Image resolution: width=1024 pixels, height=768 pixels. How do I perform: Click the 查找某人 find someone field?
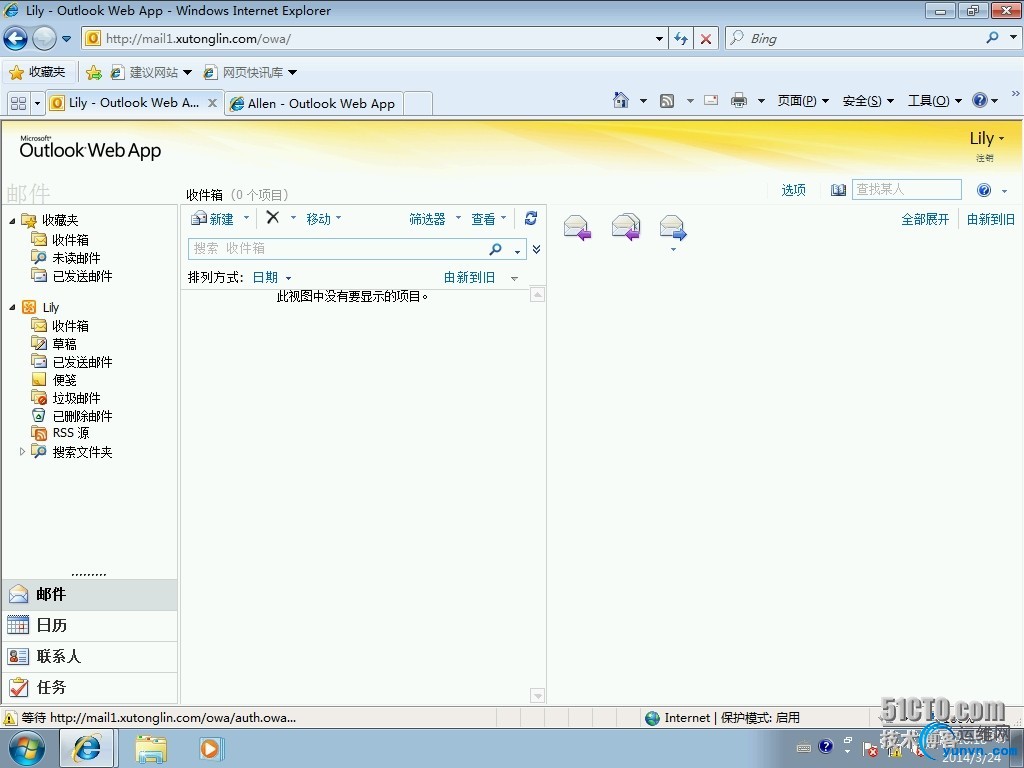(906, 190)
